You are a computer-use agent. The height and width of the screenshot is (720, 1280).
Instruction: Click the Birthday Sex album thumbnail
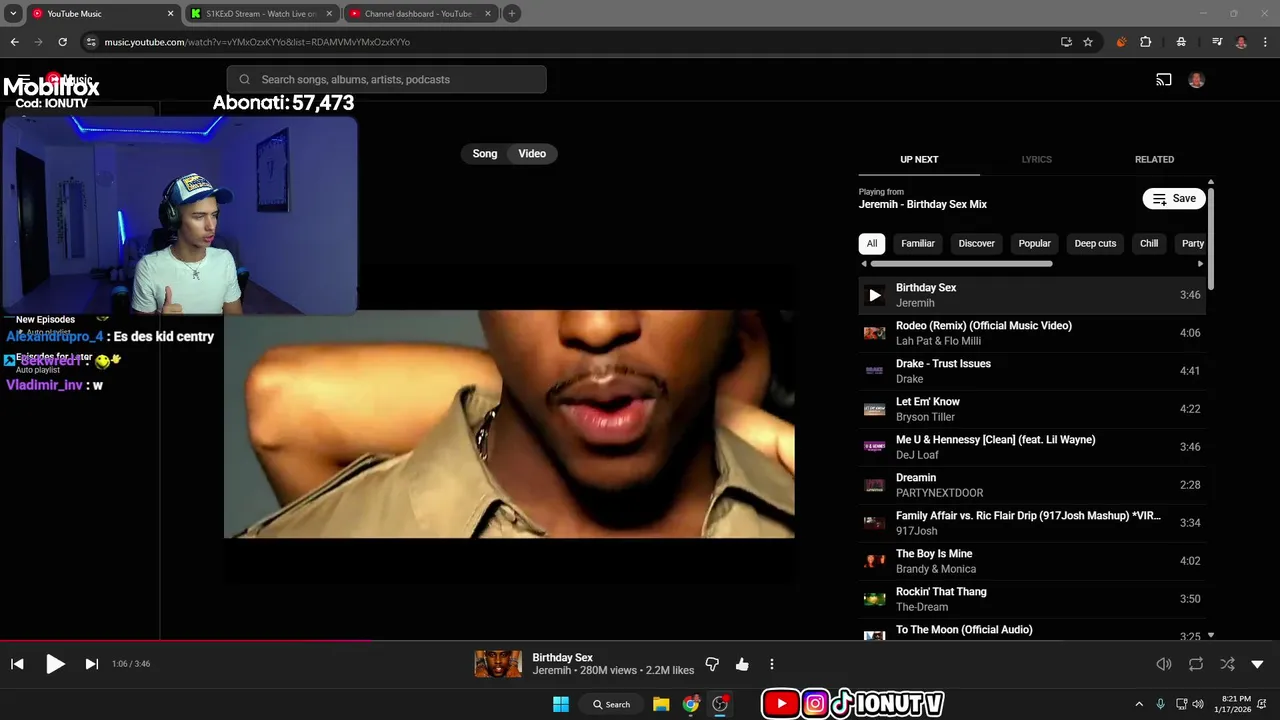[498, 664]
